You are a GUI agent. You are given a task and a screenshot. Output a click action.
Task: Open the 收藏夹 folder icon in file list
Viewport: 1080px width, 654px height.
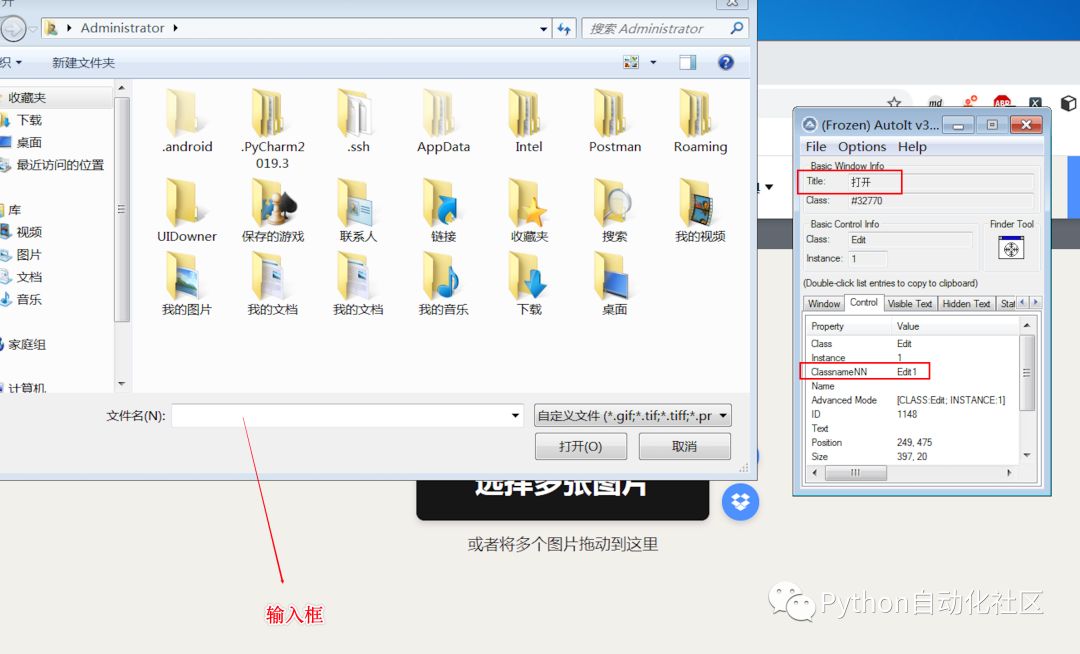[529, 210]
